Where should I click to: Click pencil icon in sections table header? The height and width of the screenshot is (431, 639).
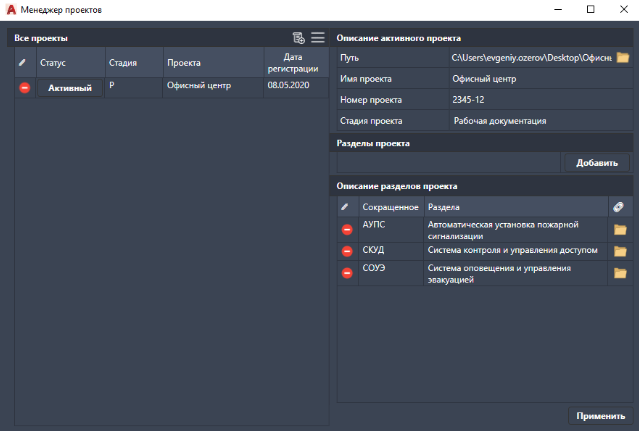pos(345,207)
